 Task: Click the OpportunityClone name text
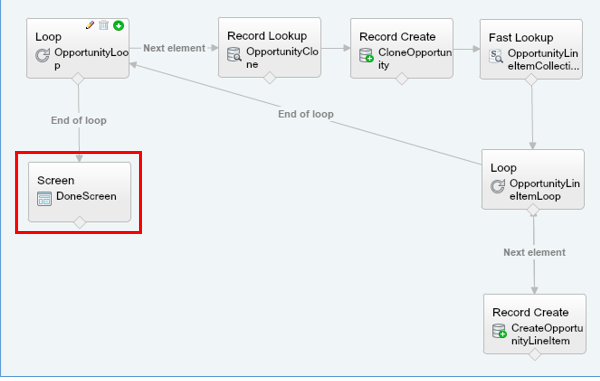(x=282, y=58)
